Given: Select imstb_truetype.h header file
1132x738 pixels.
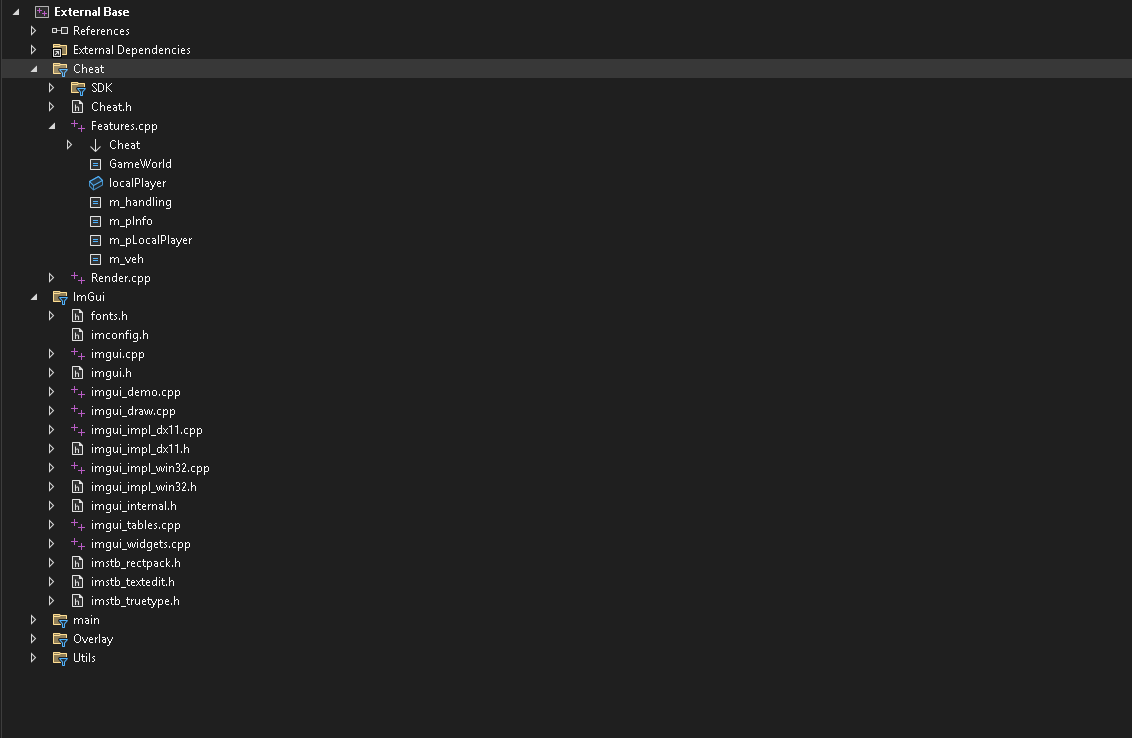Looking at the screenshot, I should pyautogui.click(x=135, y=601).
